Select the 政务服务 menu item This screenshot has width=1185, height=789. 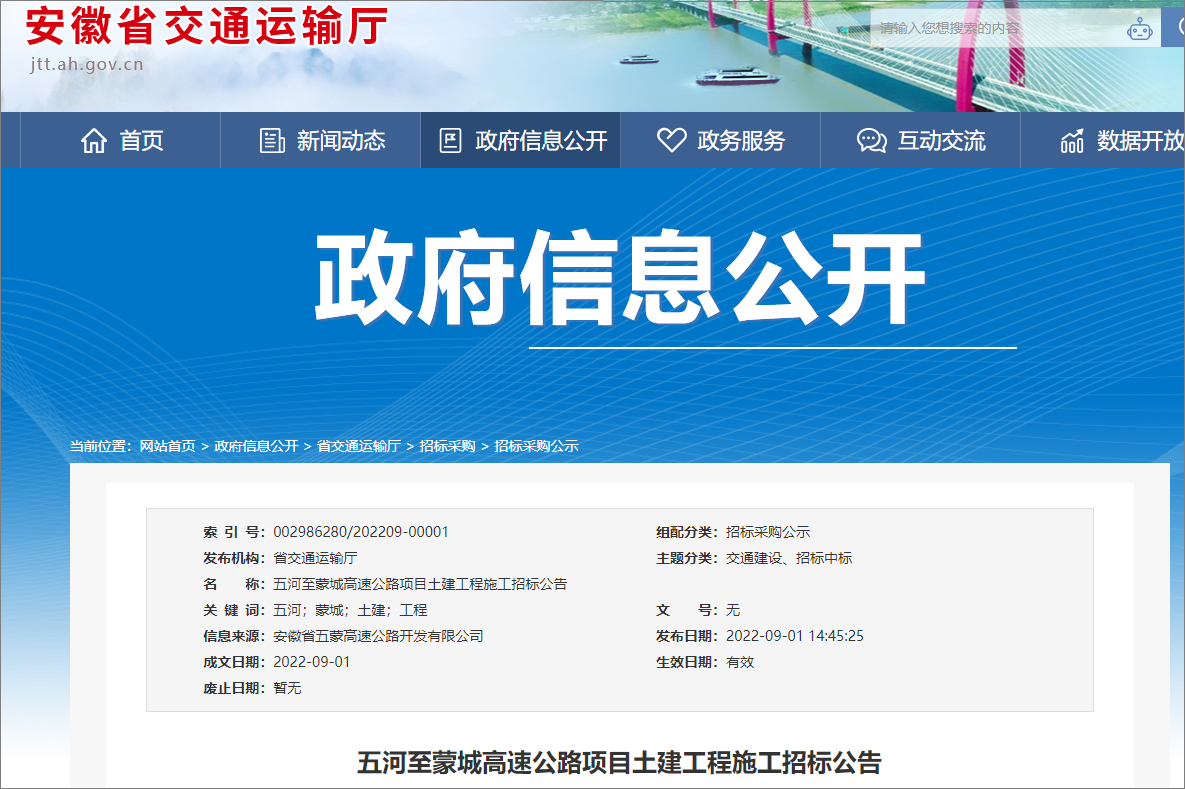tap(741, 141)
